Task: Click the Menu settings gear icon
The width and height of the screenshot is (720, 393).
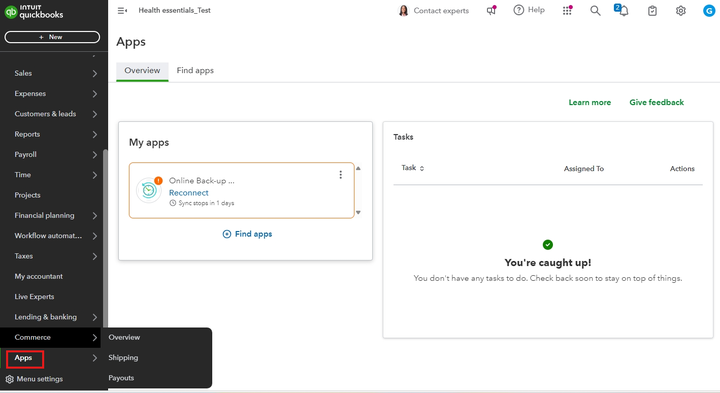Action: [x=9, y=379]
